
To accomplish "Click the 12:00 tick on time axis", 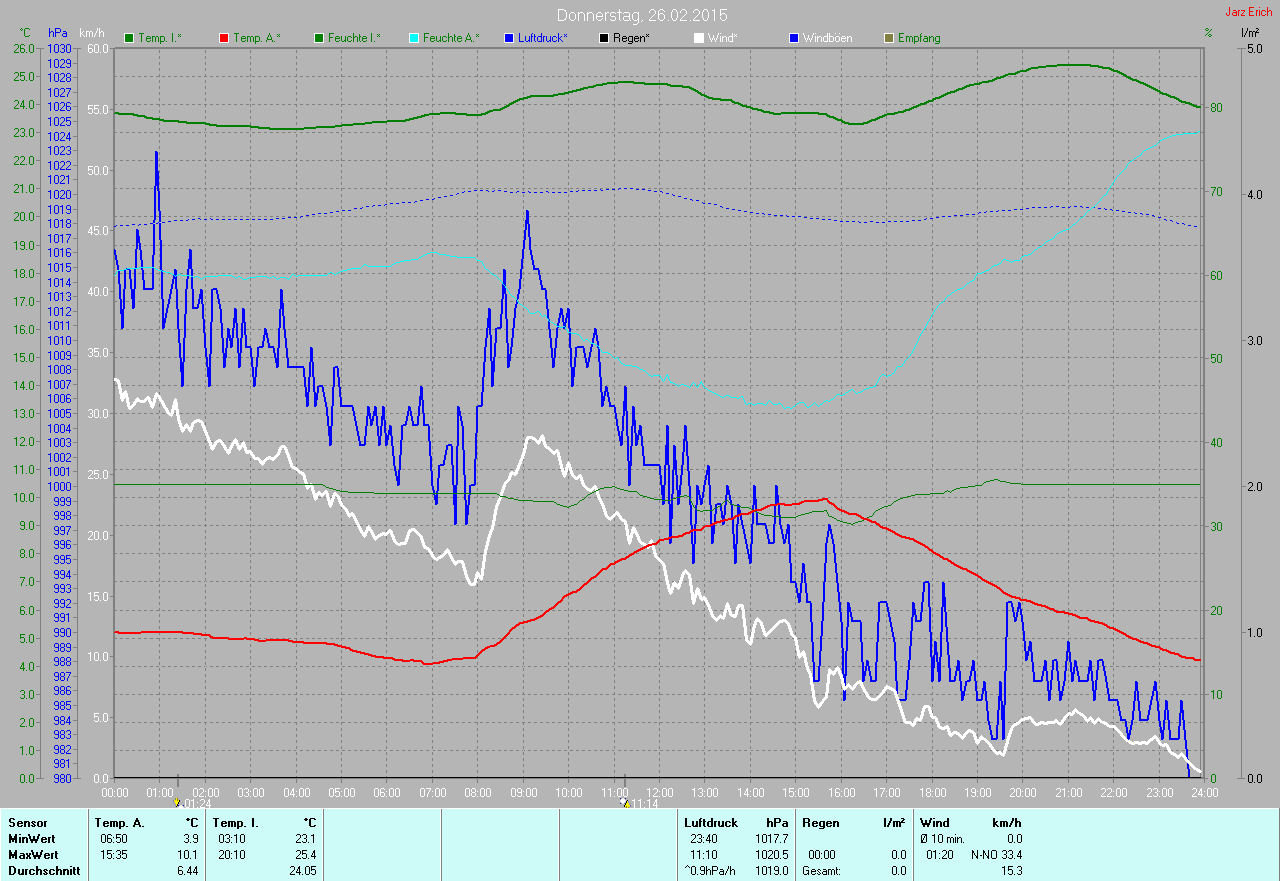I will click(x=659, y=792).
